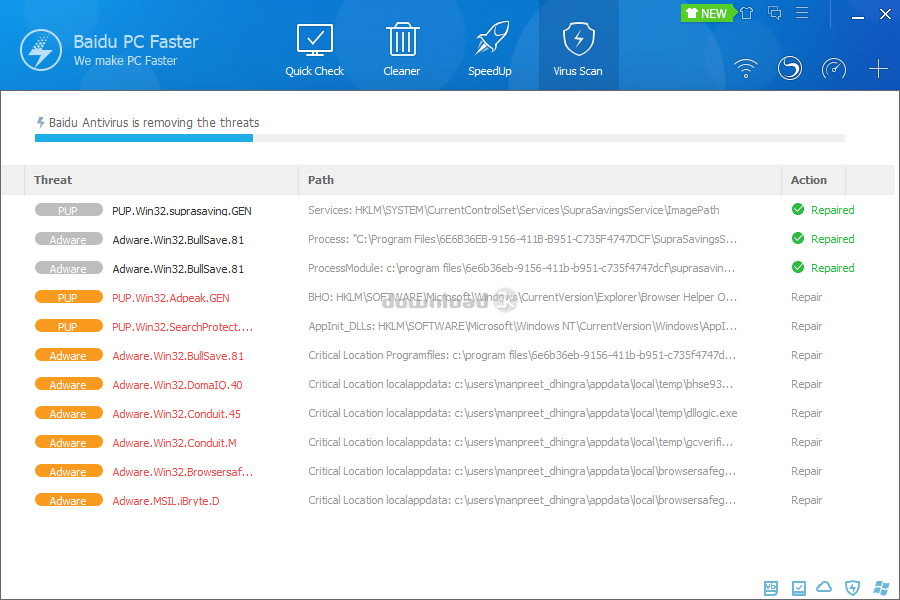The height and width of the screenshot is (600, 900).
Task: Click the BHO registry path text
Action: (522, 297)
